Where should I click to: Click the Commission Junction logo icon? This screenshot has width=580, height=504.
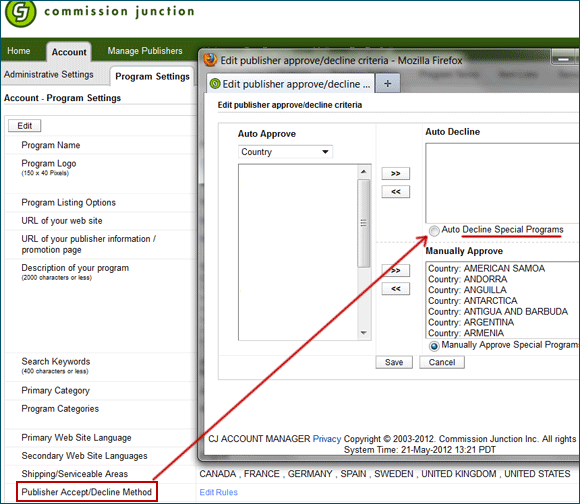[20, 13]
